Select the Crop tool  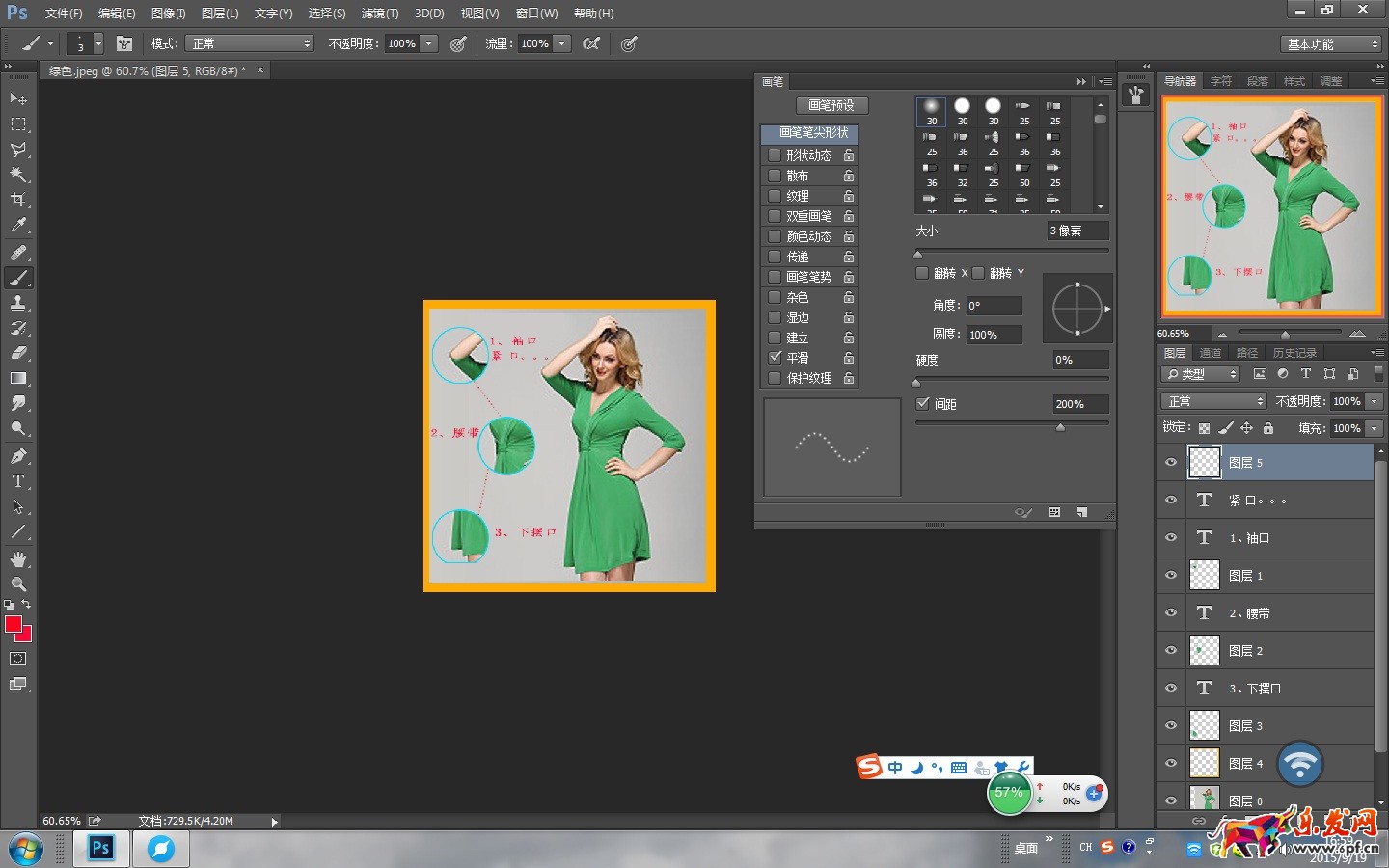pos(18,200)
